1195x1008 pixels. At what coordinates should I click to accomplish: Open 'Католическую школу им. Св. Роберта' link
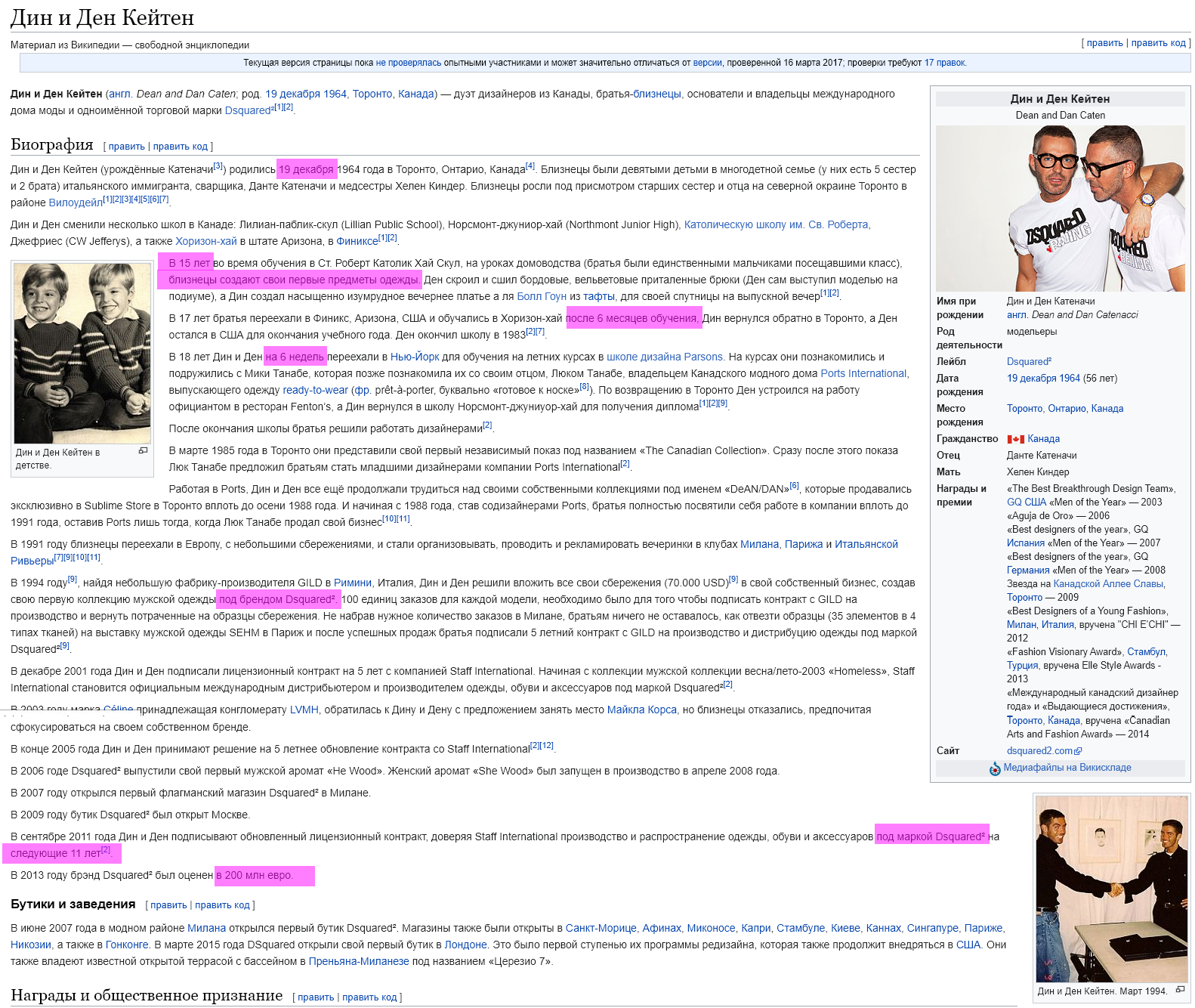pyautogui.click(x=776, y=225)
